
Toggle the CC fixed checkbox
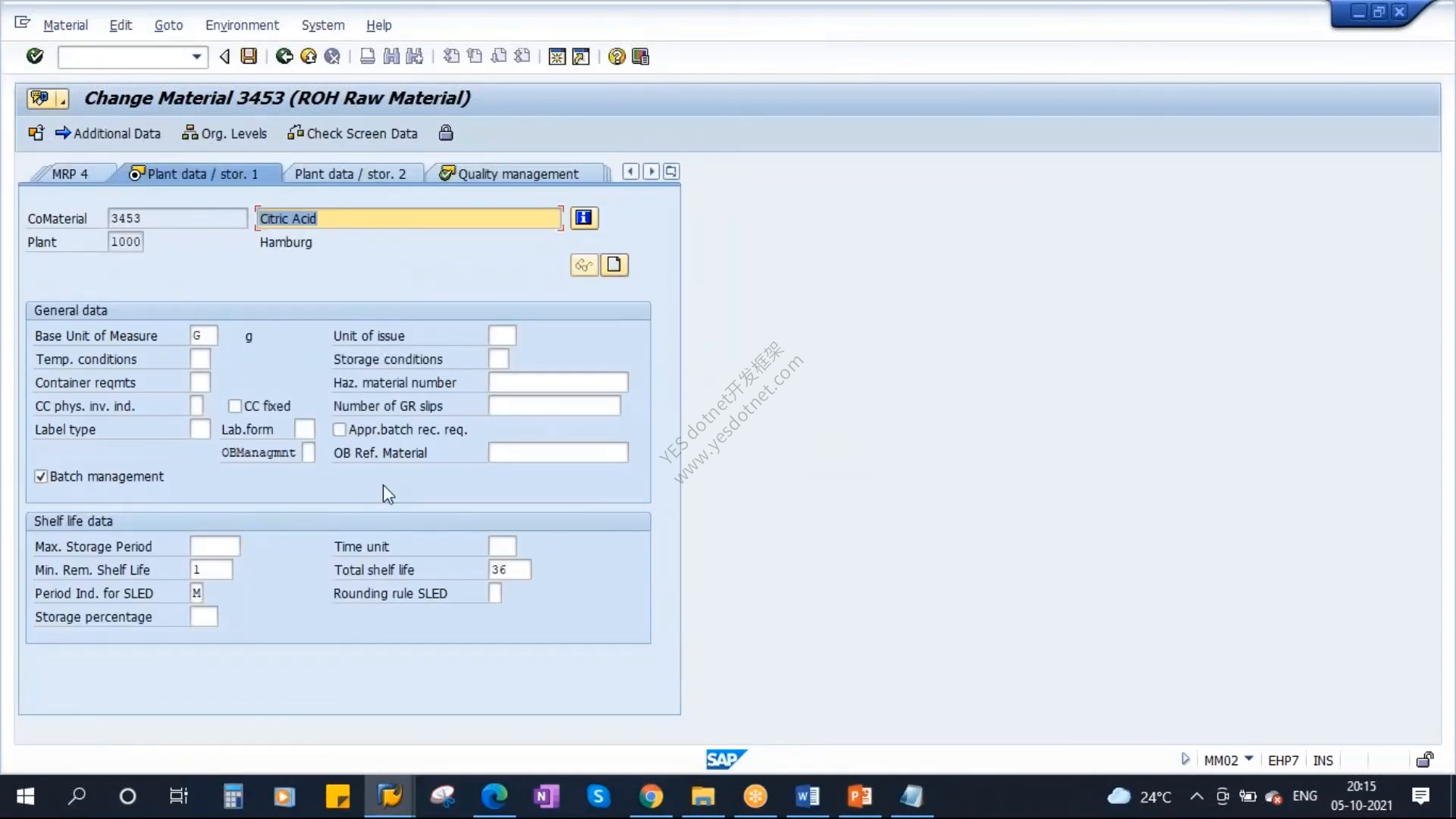coord(235,406)
